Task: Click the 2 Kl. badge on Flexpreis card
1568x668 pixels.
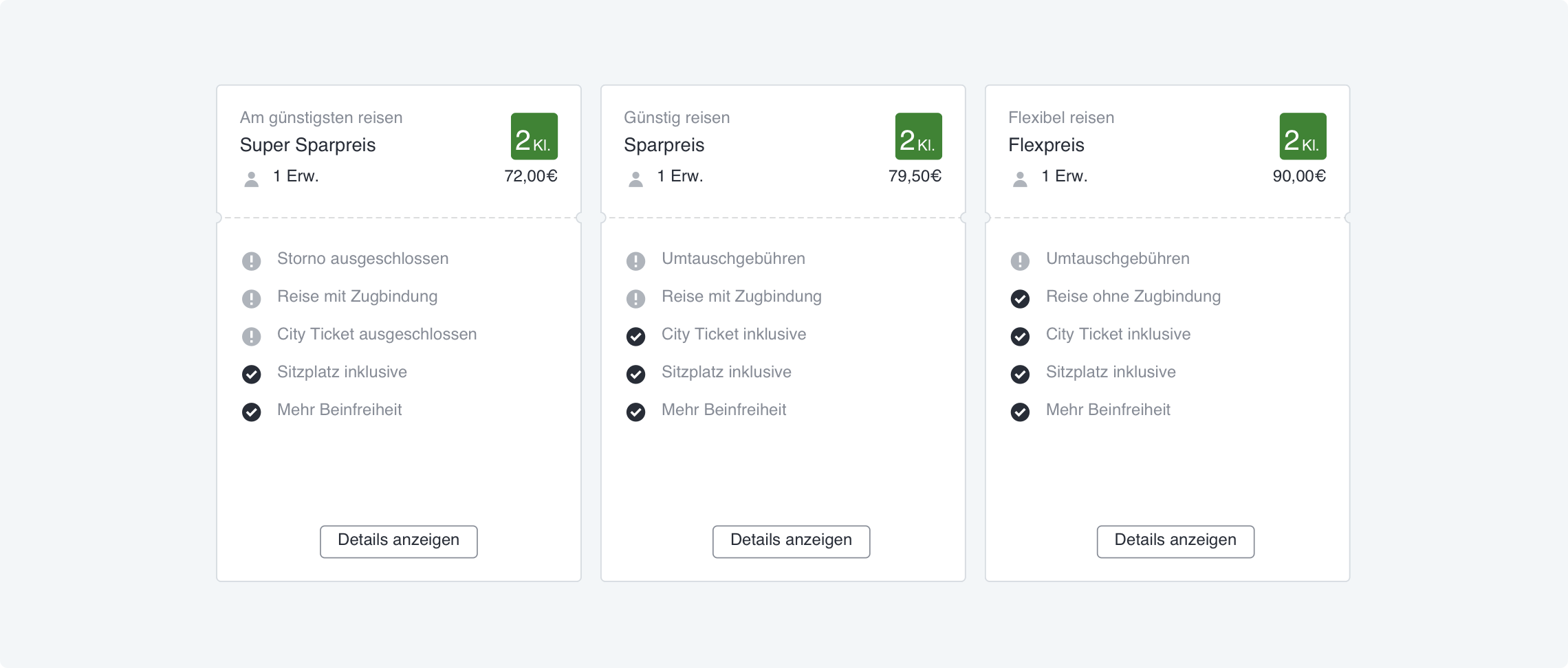Action: click(1303, 137)
